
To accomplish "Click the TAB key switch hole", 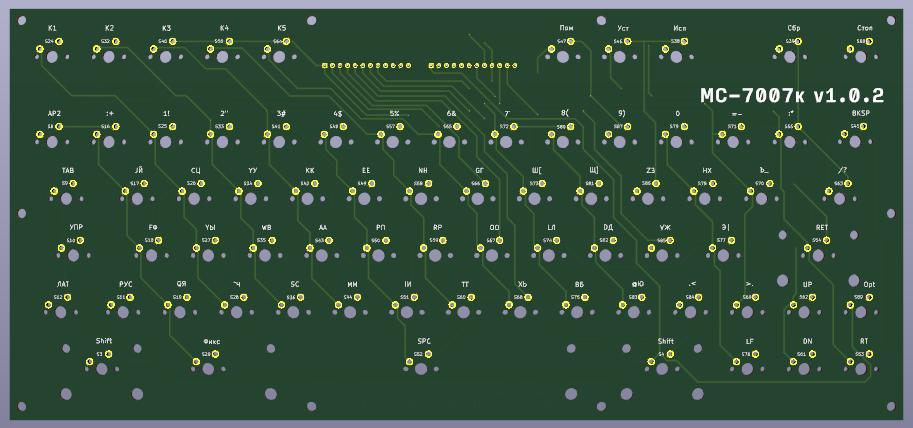I will (x=68, y=200).
